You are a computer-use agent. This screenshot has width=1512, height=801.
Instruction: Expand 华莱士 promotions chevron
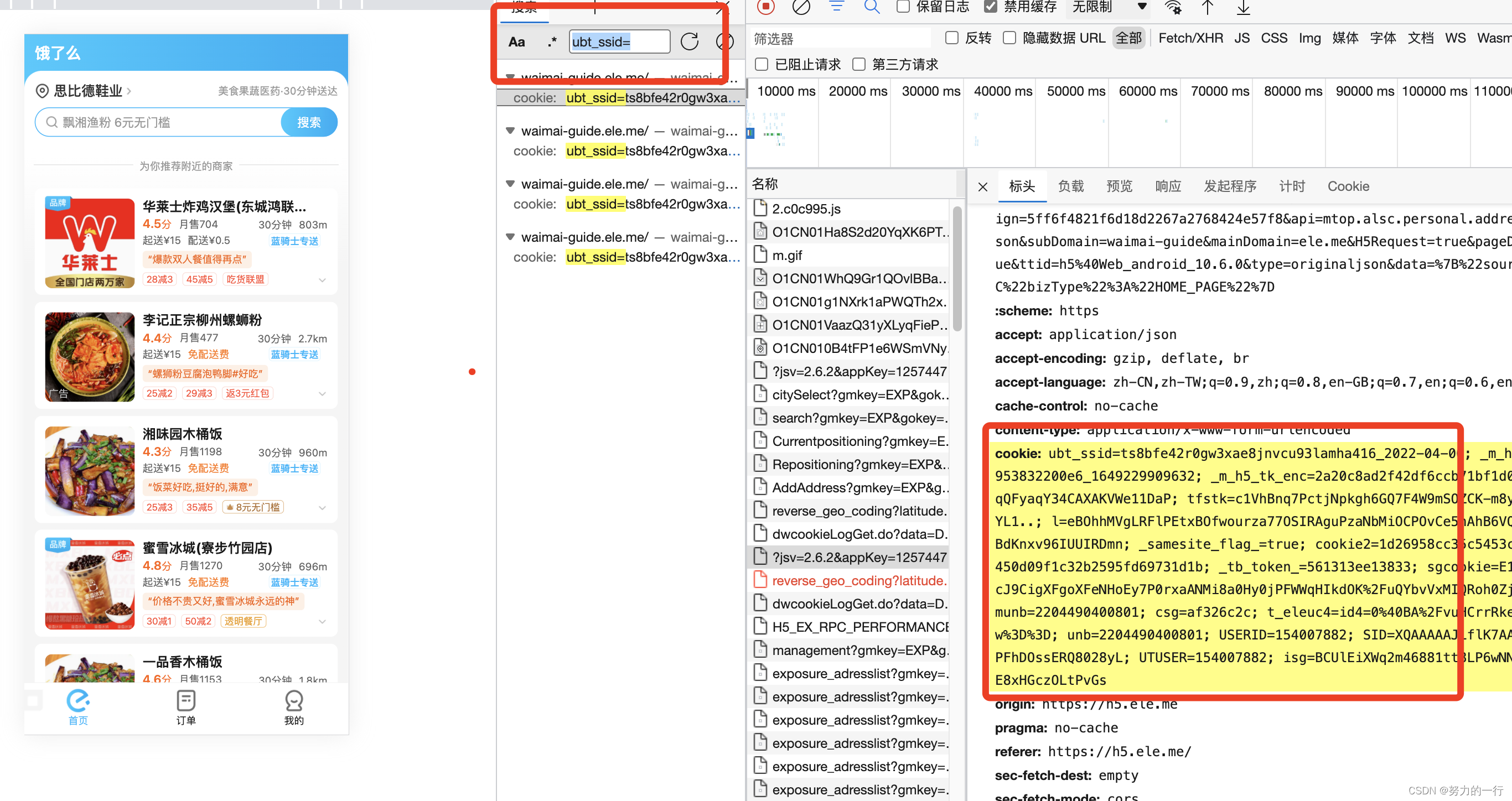322,280
